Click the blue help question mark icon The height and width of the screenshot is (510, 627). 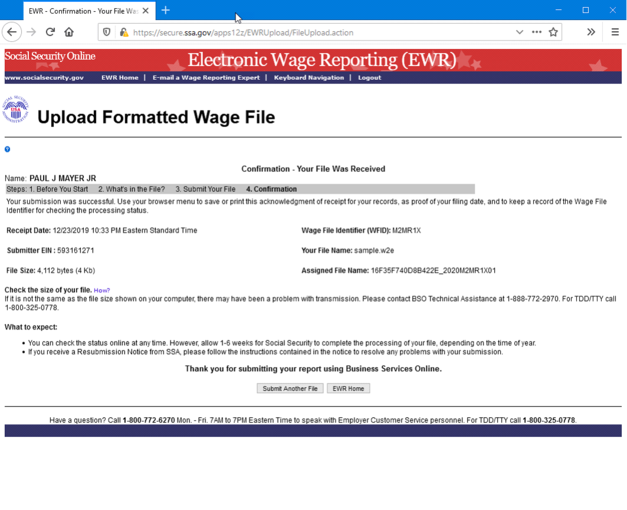pyautogui.click(x=7, y=149)
